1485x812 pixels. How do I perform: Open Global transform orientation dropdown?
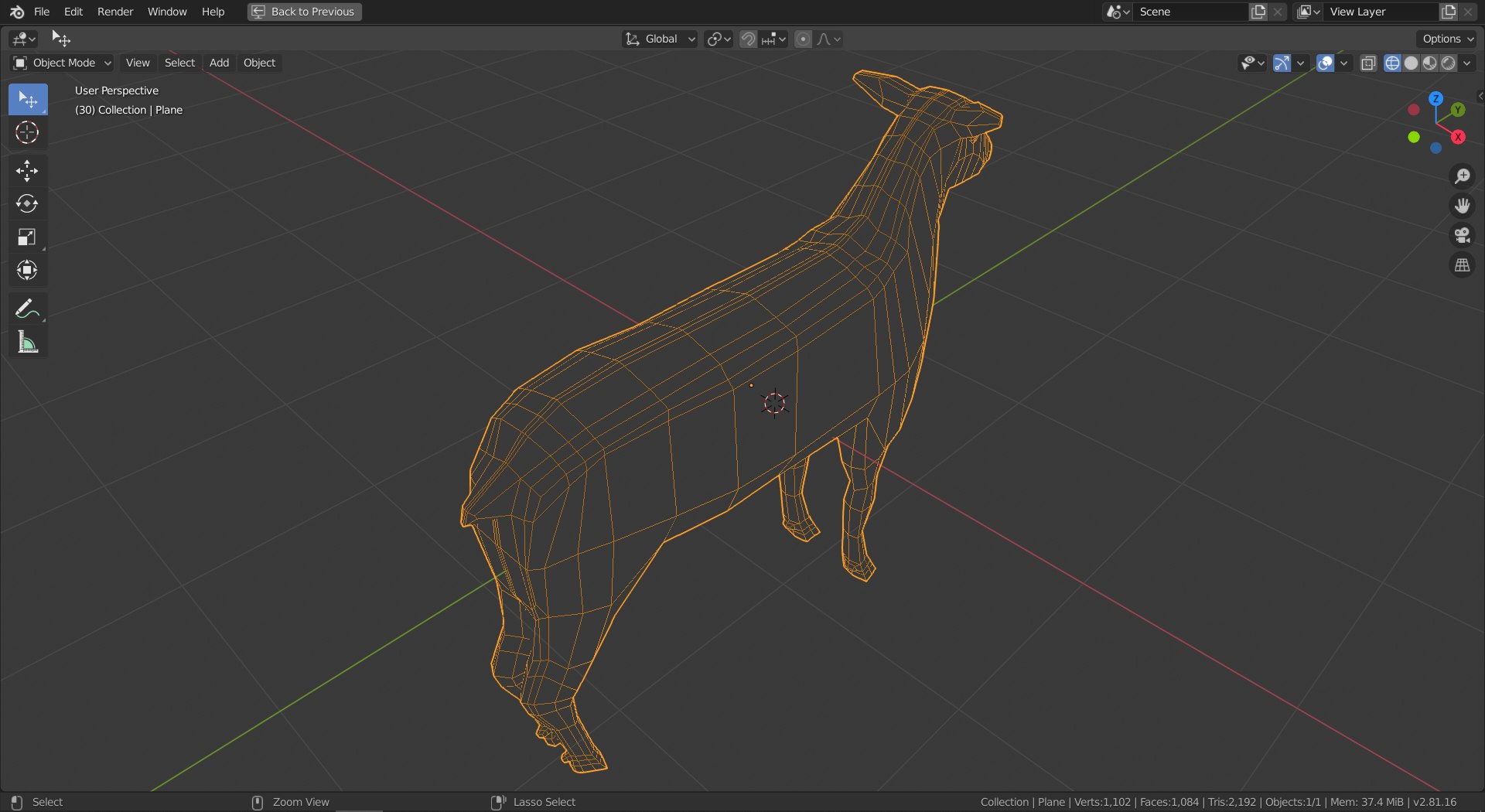(x=660, y=39)
